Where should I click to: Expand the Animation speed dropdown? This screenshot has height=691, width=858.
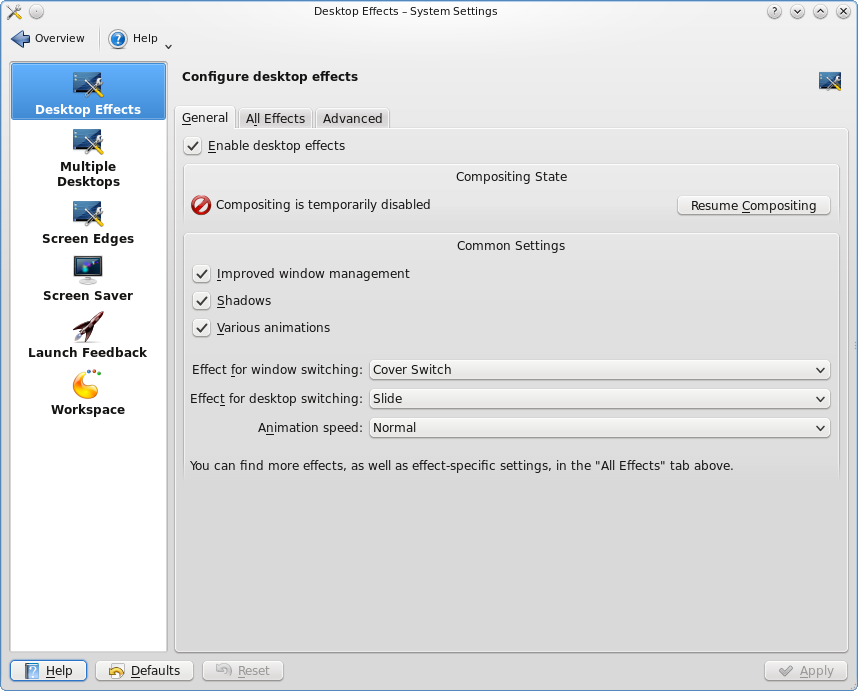pyautogui.click(x=599, y=428)
